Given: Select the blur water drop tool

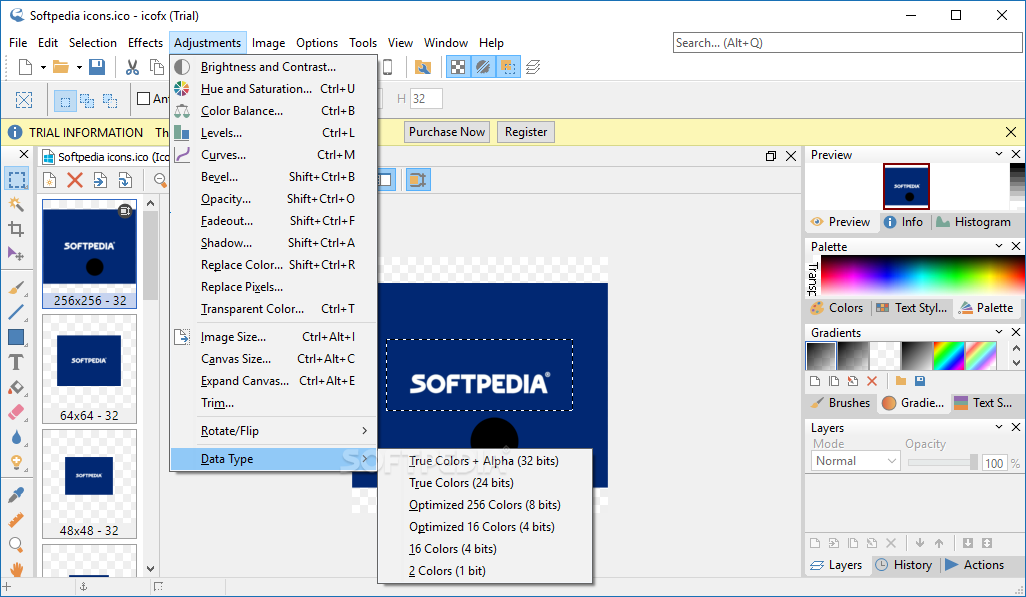Looking at the screenshot, I should [x=16, y=437].
